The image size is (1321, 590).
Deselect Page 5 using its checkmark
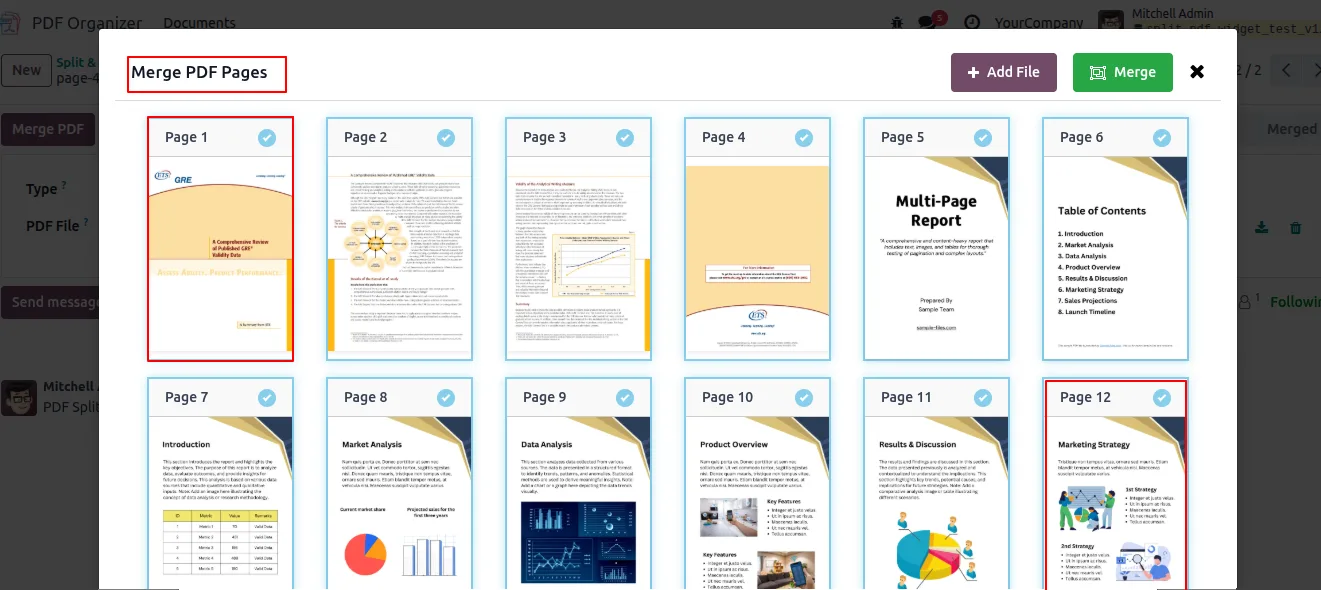point(983,138)
